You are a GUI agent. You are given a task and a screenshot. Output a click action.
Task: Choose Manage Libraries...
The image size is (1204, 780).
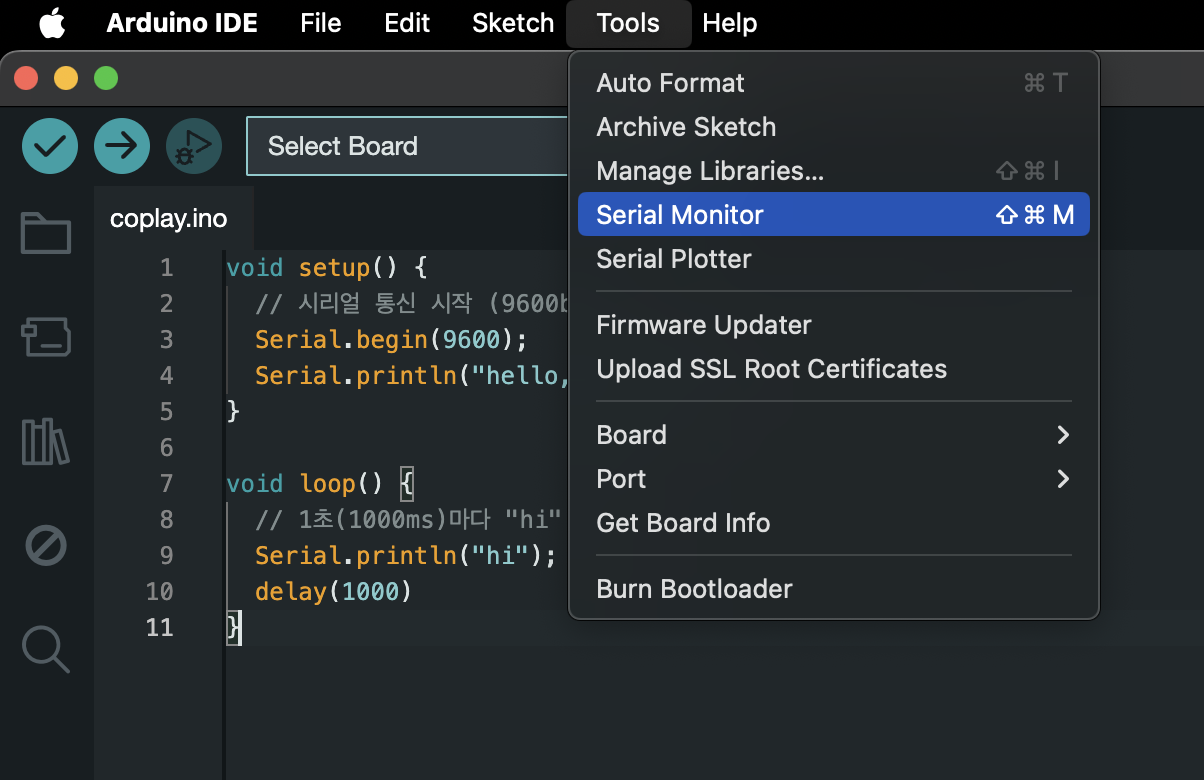click(x=834, y=171)
